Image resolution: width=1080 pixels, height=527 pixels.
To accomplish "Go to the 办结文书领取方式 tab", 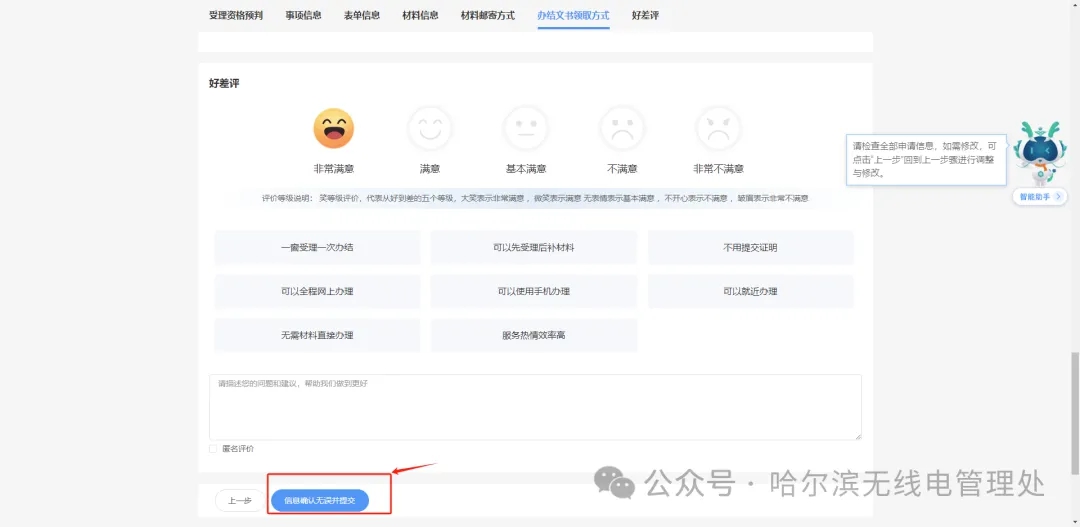I will coord(573,15).
